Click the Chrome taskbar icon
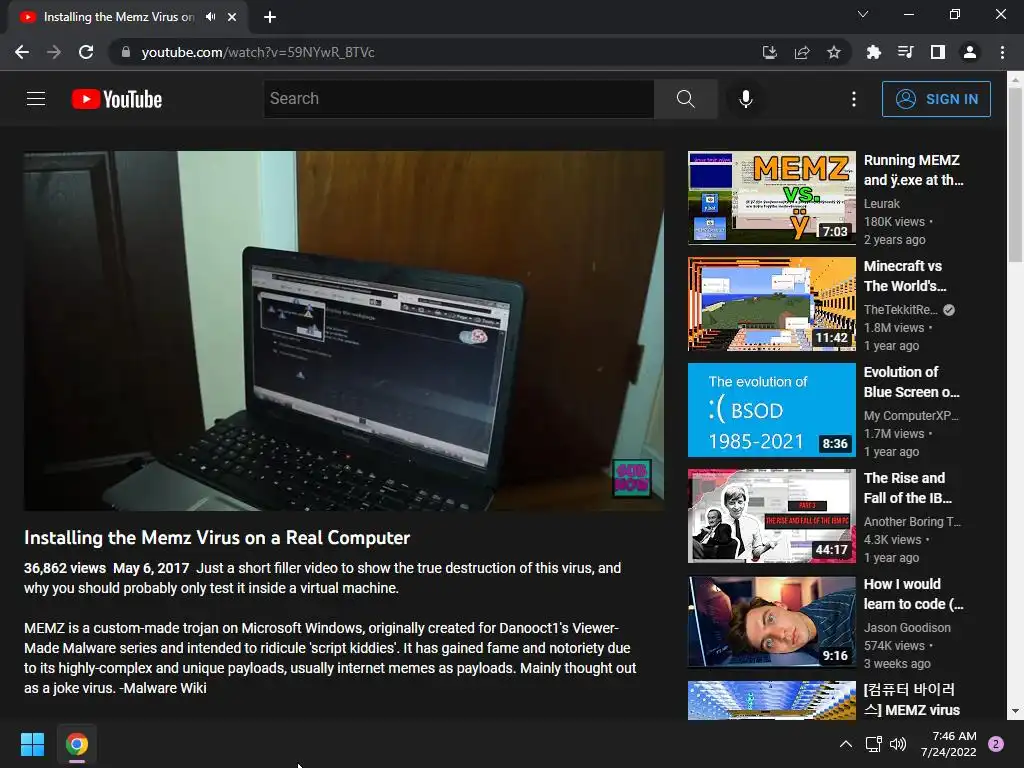Viewport: 1024px width, 768px height. pos(76,744)
